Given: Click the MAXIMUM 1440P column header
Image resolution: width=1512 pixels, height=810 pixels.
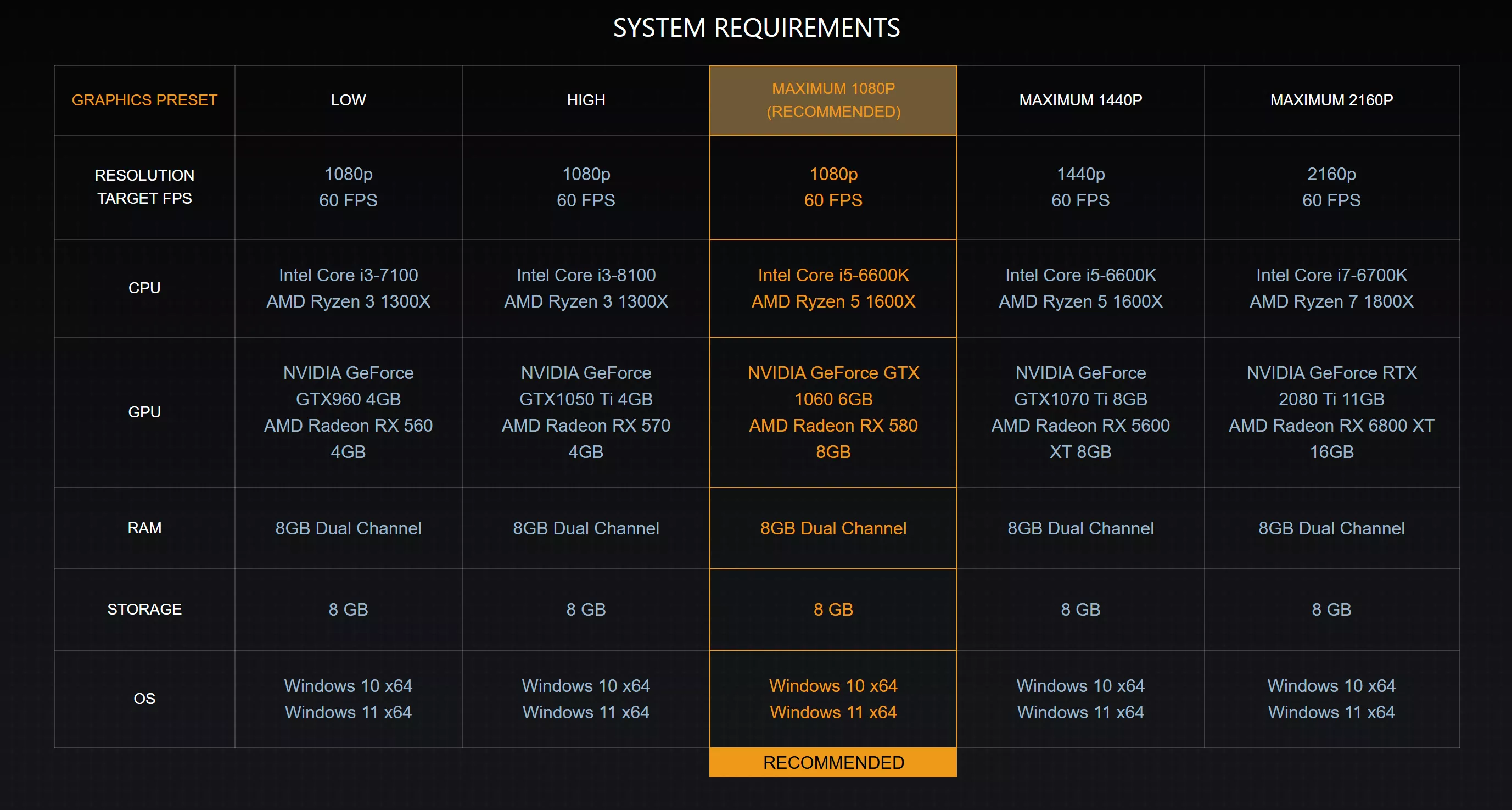Looking at the screenshot, I should [1080, 100].
